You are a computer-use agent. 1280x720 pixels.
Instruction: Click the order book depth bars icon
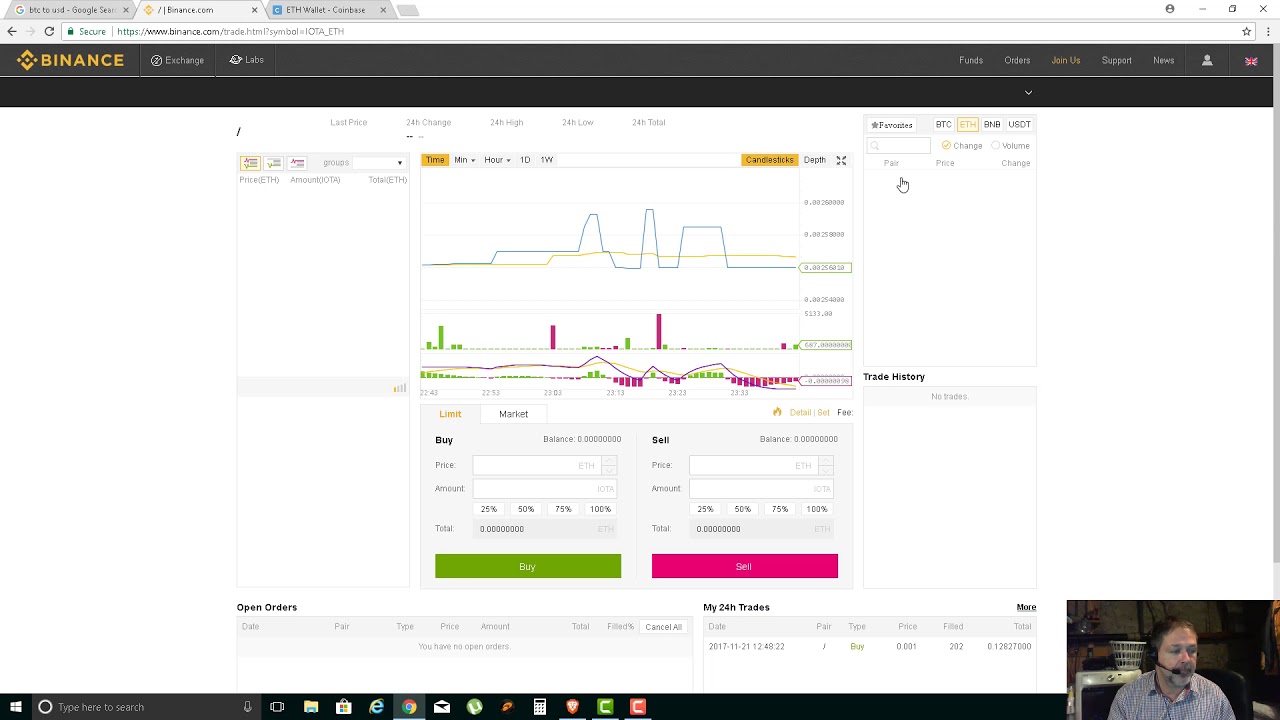coord(399,388)
